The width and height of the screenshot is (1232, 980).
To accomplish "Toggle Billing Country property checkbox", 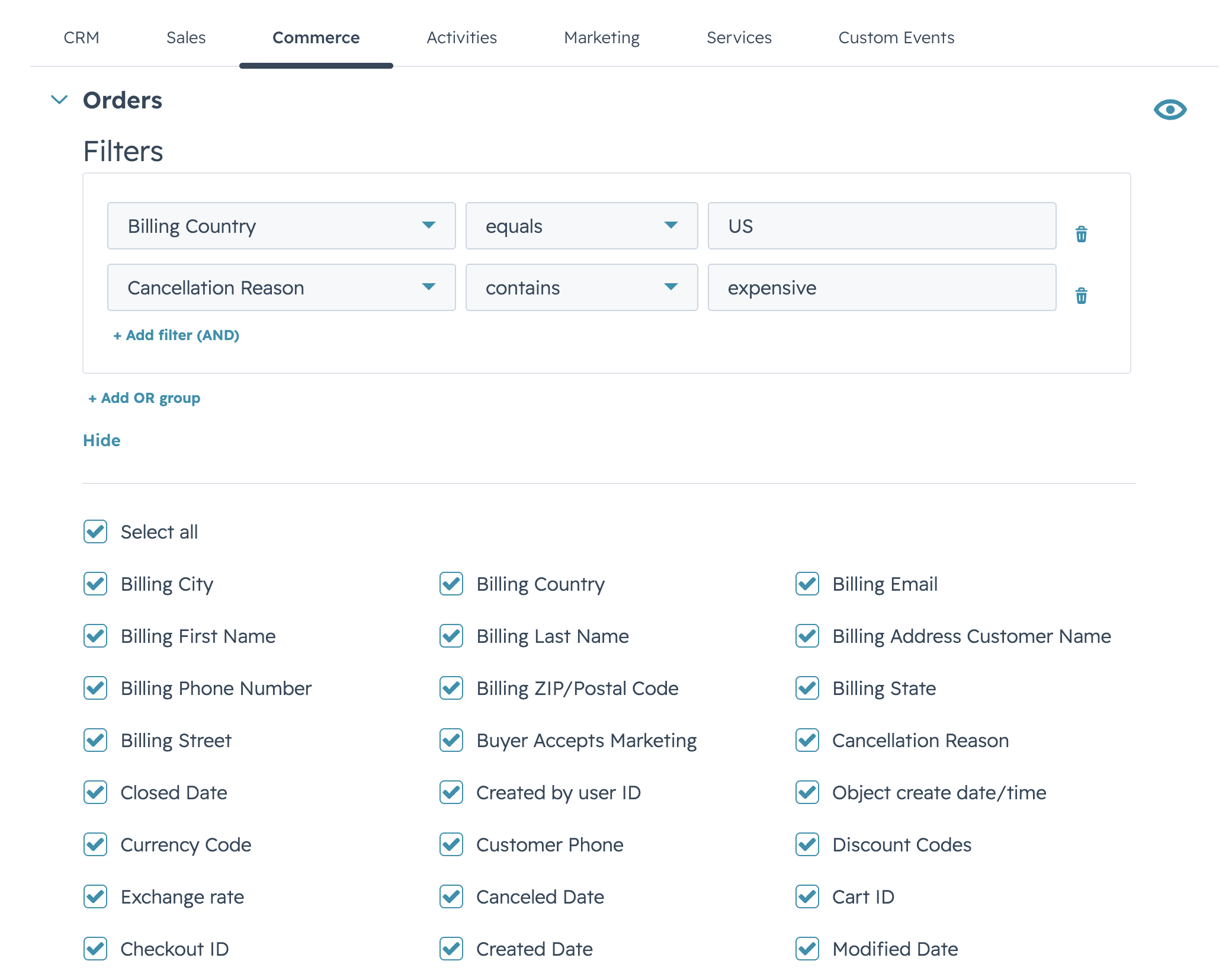I will (451, 584).
